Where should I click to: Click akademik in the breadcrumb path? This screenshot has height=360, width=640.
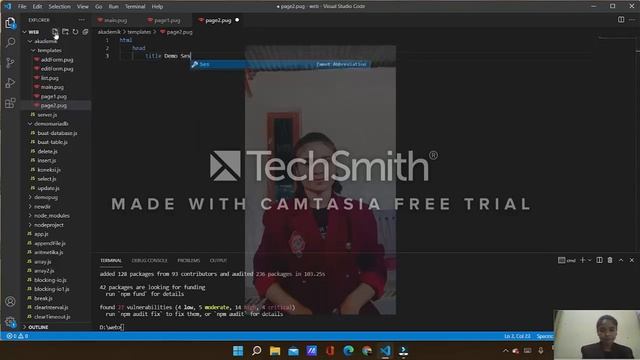[109, 32]
